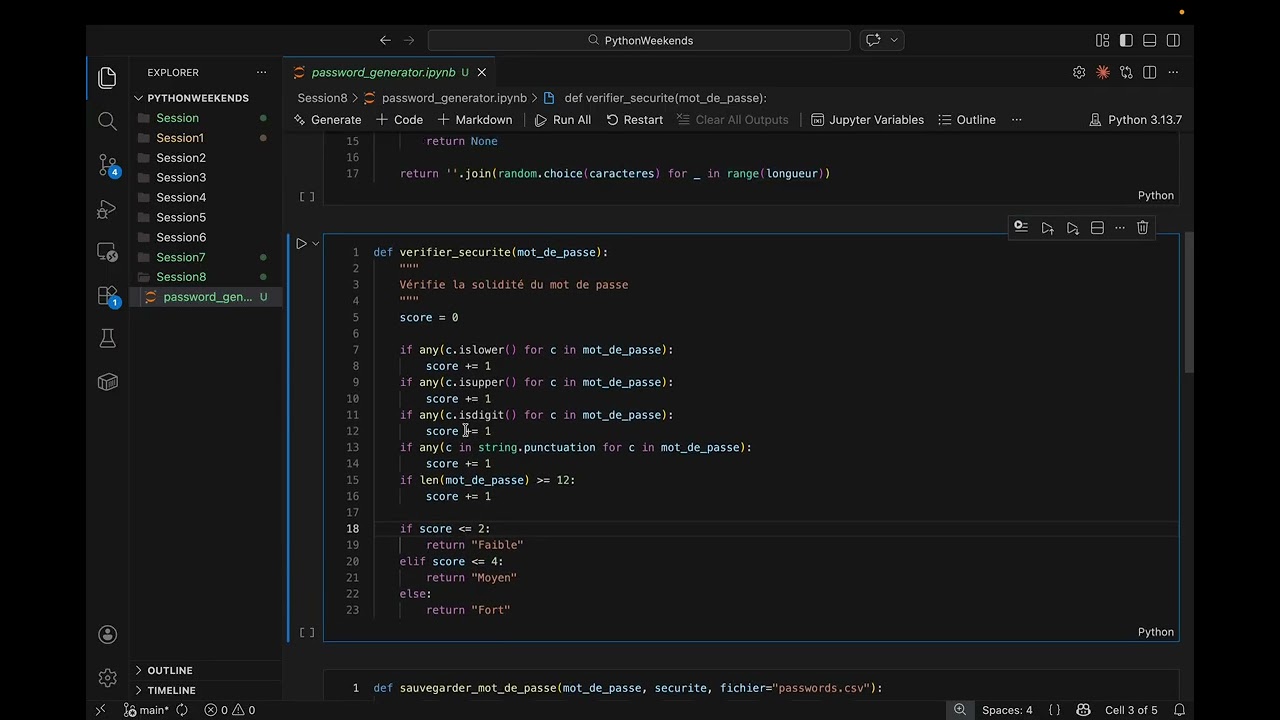Close the password_generator.ipynb tab
Viewport: 1280px width, 720px height.
pyautogui.click(x=481, y=72)
